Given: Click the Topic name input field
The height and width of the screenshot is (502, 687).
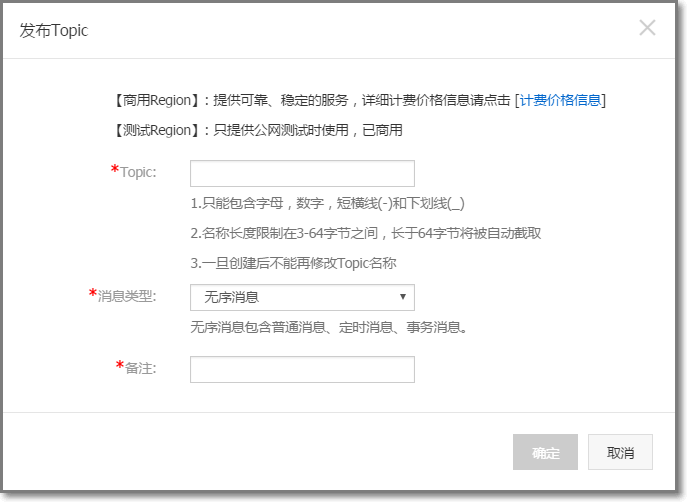Looking at the screenshot, I should (x=302, y=173).
